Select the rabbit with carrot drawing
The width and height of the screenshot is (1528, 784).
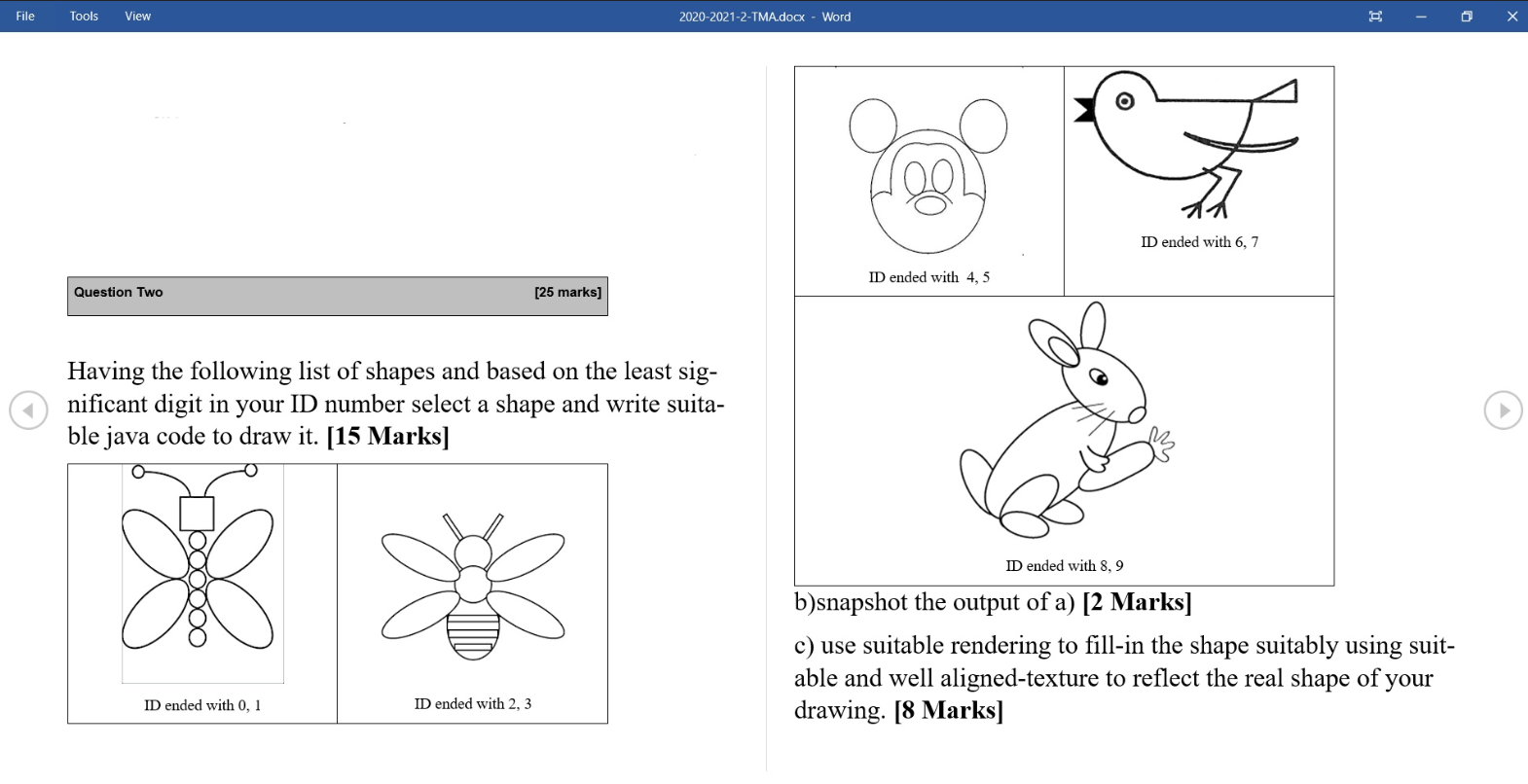[x=1068, y=419]
